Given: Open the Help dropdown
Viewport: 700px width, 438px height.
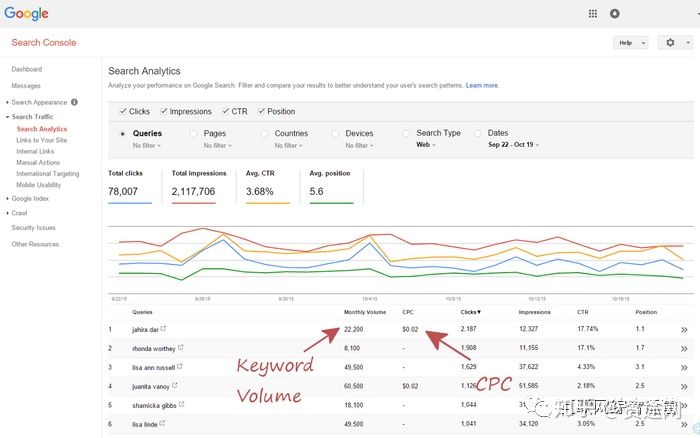Looking at the screenshot, I should [630, 43].
